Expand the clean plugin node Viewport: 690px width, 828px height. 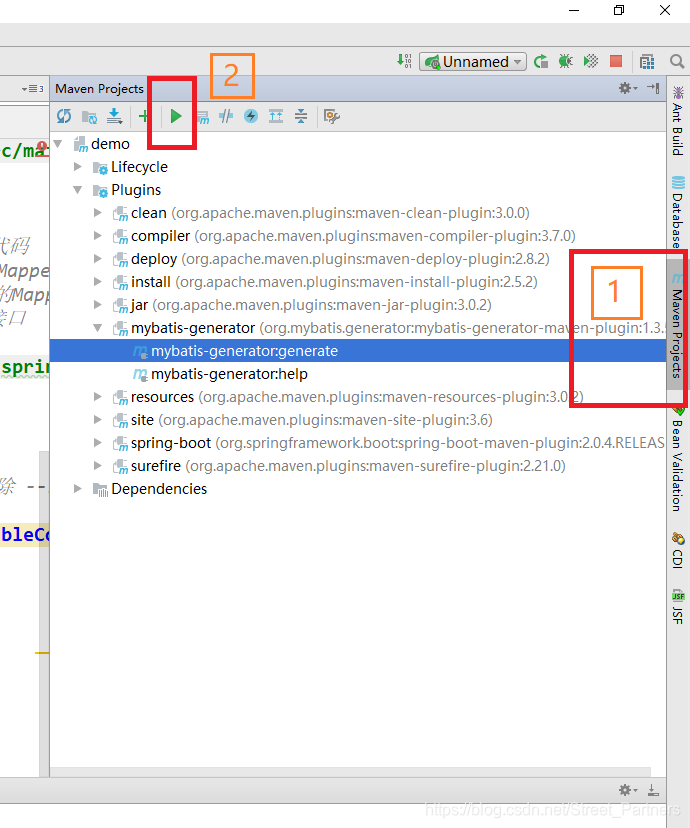click(98, 213)
